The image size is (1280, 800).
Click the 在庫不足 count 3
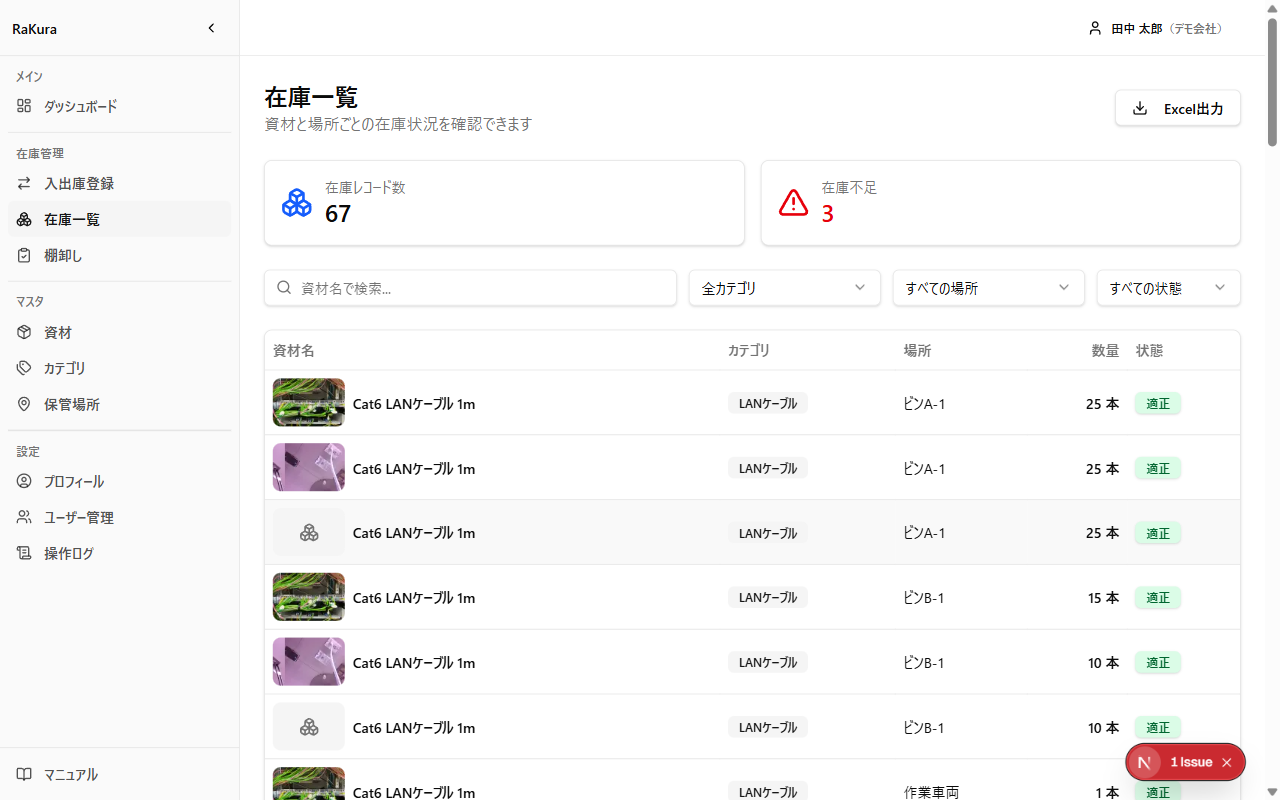pos(828,214)
